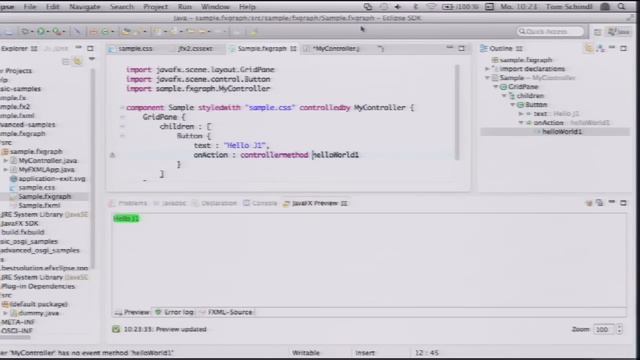This screenshot has height=360, width=640.
Task: Open the Debug dropdown arrow
Action: pos(32,32)
